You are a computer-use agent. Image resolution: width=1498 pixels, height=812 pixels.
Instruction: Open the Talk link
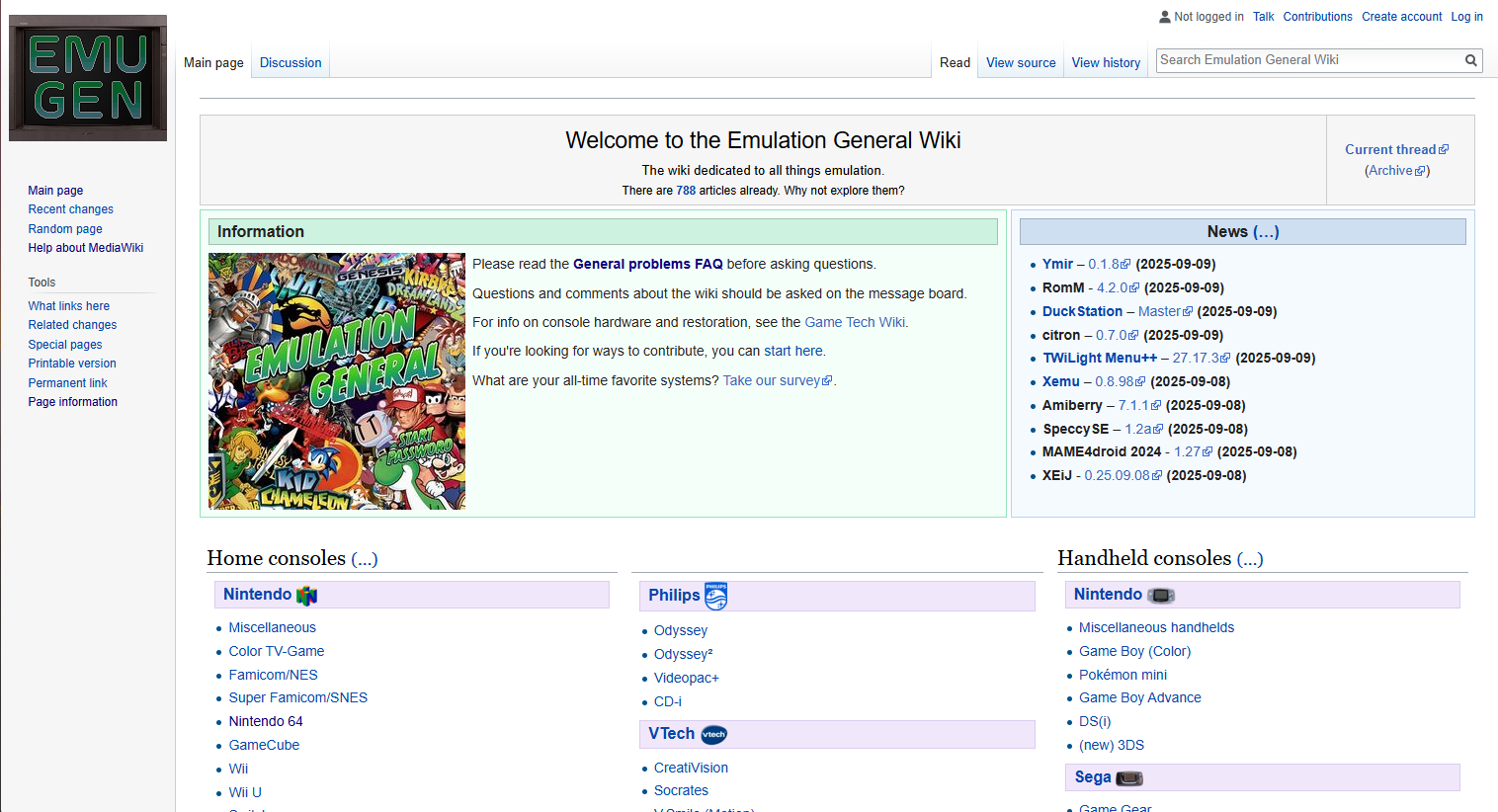[x=1263, y=17]
